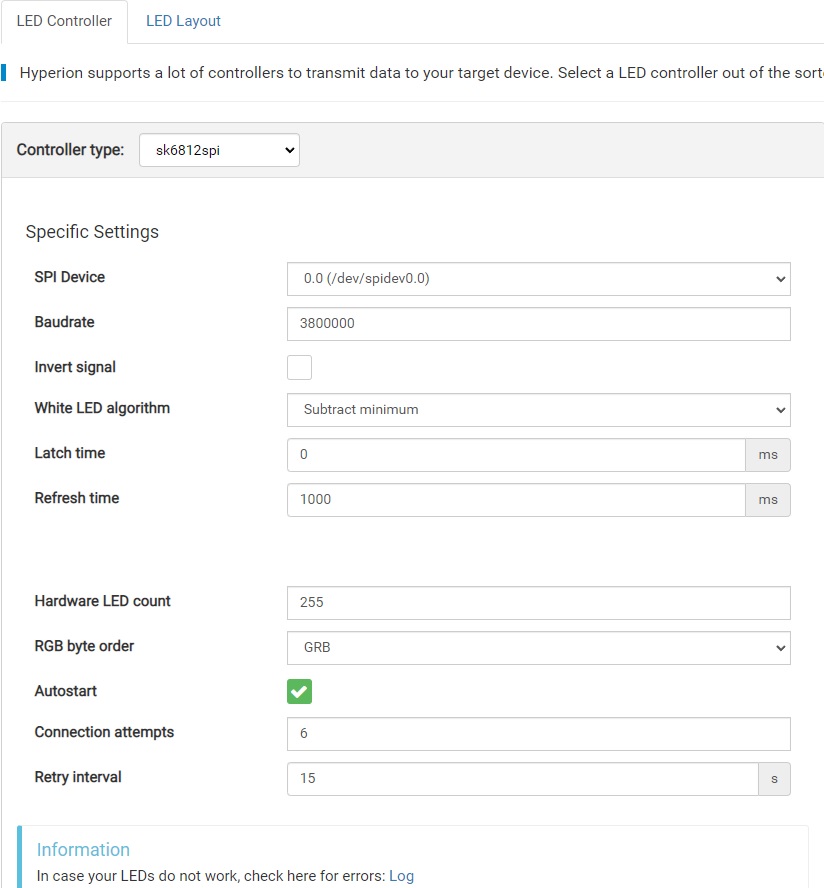Open the Log link for error checking
This screenshot has height=888, width=824.
click(x=401, y=875)
